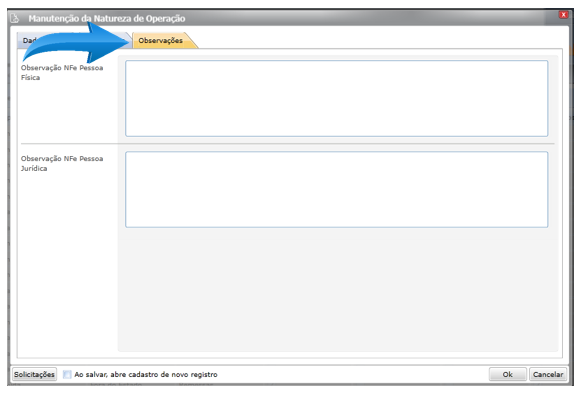Focus the Observação NFe Pessoa Jurídica text area
579x393 pixels.
point(336,189)
